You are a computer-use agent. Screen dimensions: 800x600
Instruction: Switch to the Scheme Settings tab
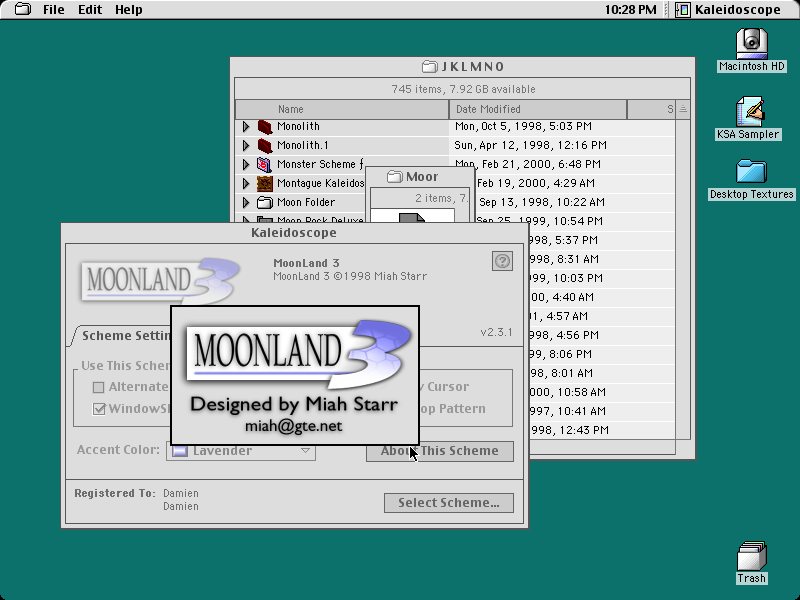click(124, 336)
